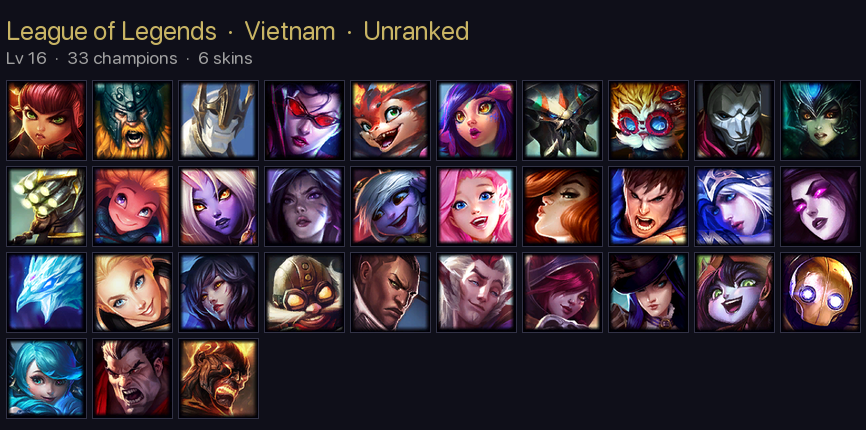Choose the Anivia ice bird icon
The image size is (866, 430).
click(46, 293)
